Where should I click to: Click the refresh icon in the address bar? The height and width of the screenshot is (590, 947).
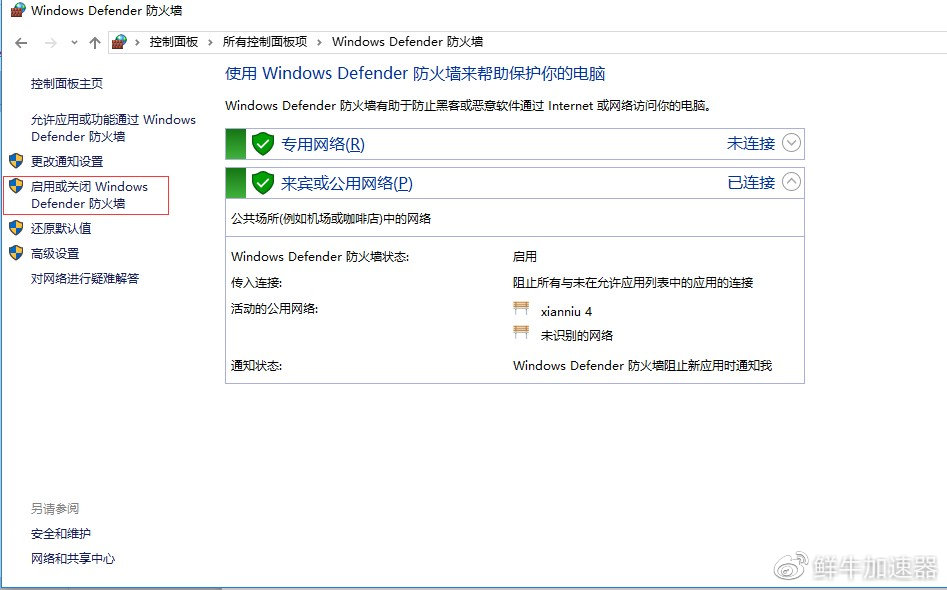tap(934, 42)
